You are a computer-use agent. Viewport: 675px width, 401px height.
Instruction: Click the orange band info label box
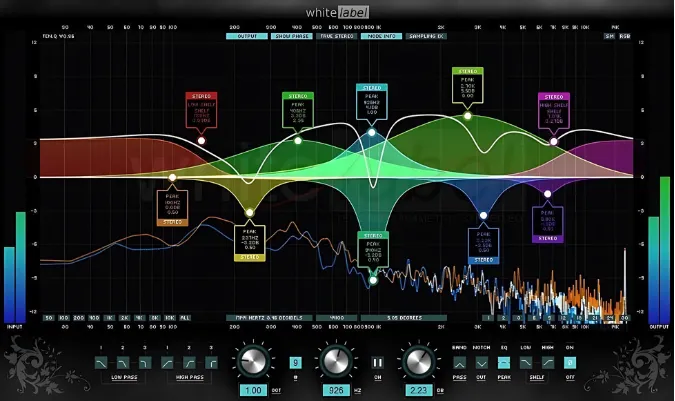(x=172, y=208)
